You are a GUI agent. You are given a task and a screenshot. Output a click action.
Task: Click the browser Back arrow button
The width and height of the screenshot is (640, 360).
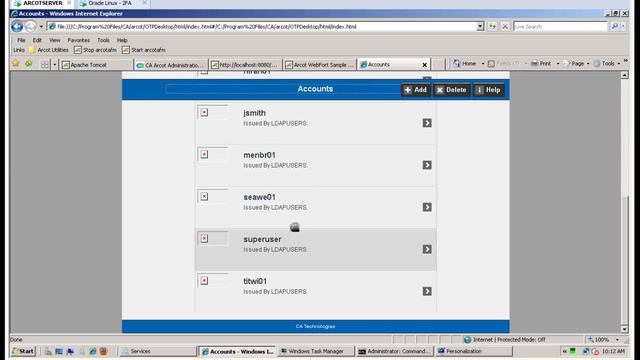[17, 27]
